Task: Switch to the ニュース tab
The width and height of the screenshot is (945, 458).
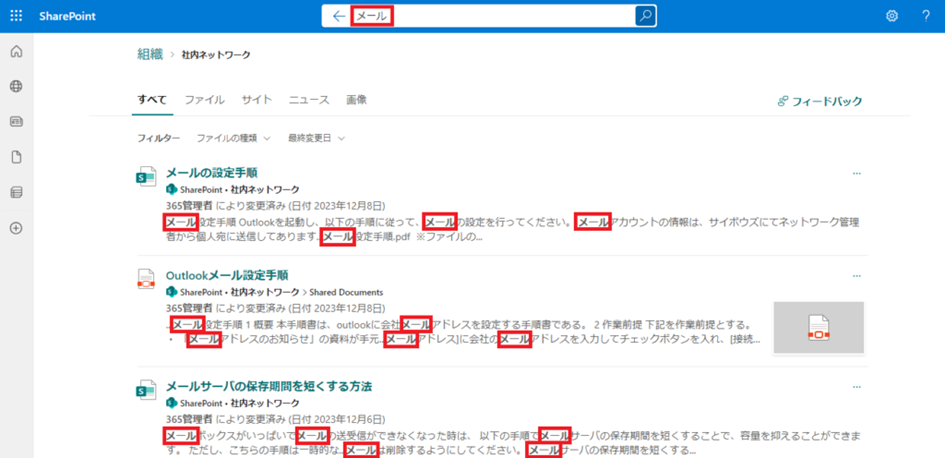Action: coord(309,100)
